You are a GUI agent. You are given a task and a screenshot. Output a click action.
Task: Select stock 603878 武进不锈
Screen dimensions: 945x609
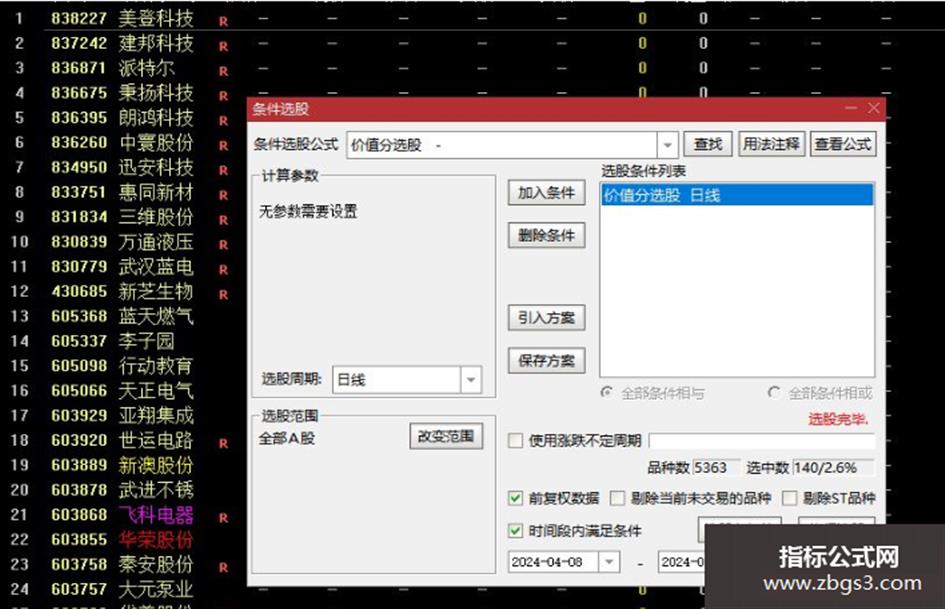point(122,490)
